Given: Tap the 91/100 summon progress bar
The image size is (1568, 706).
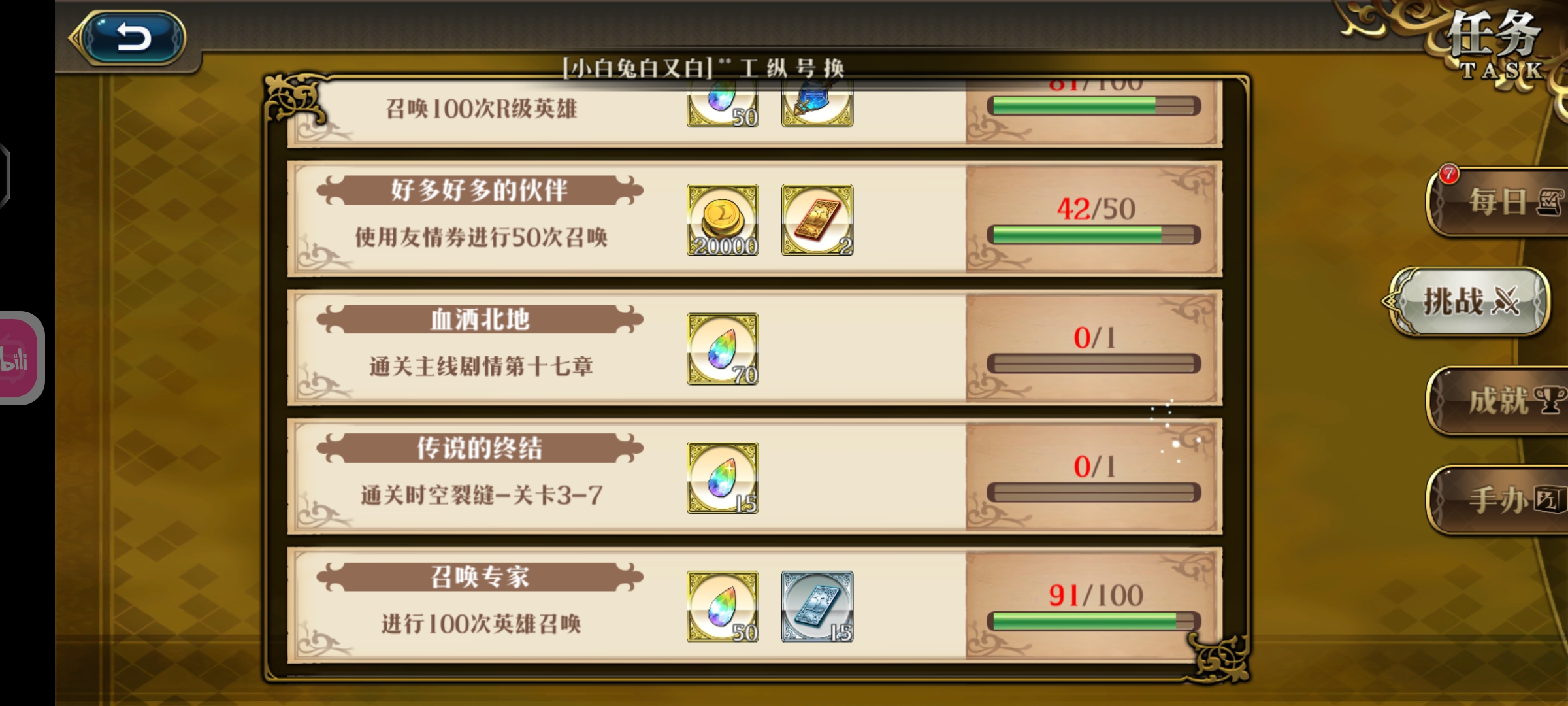Looking at the screenshot, I should point(1094,621).
